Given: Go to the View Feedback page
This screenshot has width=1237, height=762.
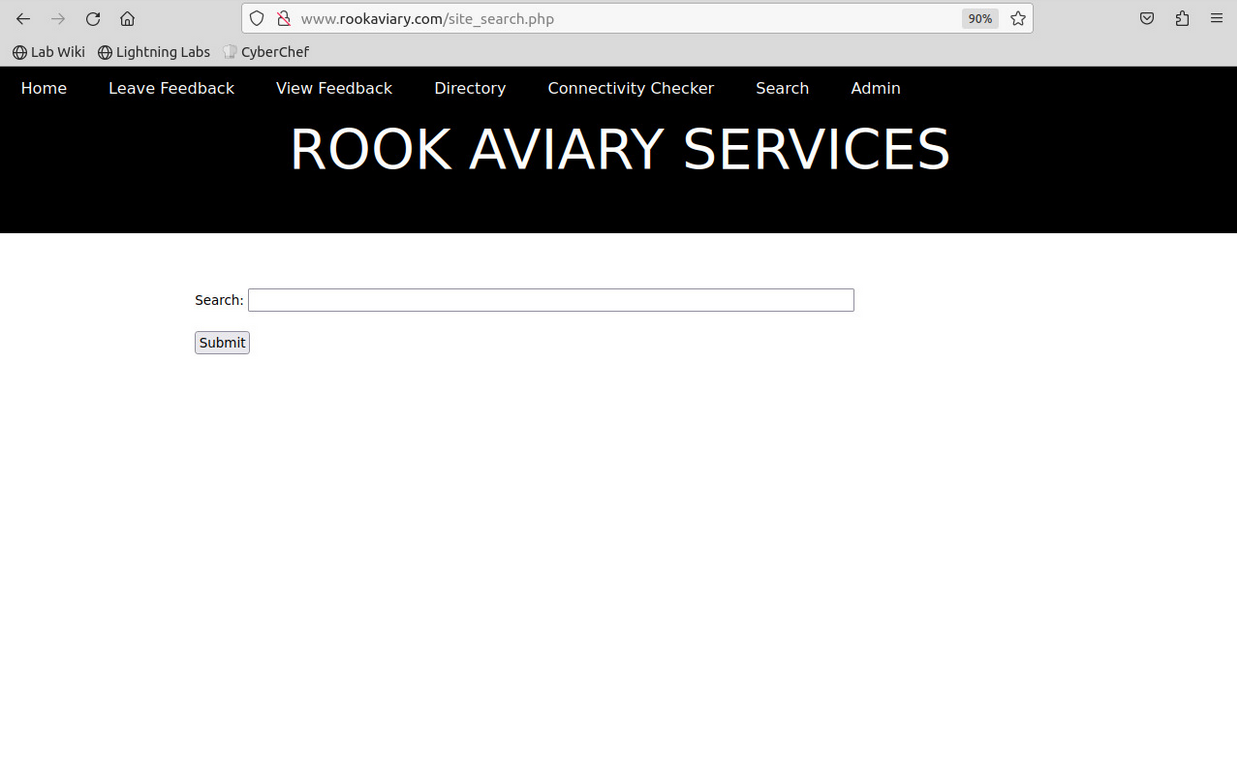Looking at the screenshot, I should 334,88.
